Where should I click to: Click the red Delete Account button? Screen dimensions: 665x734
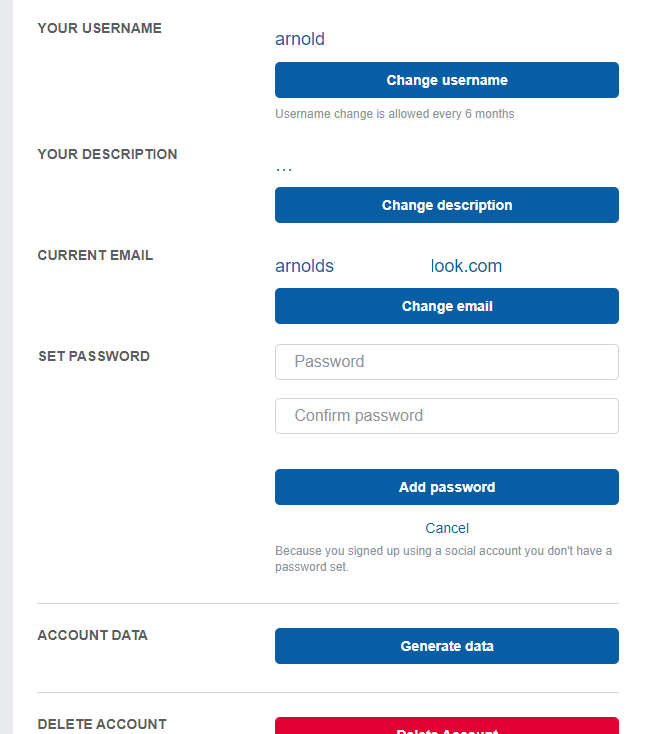[446, 726]
